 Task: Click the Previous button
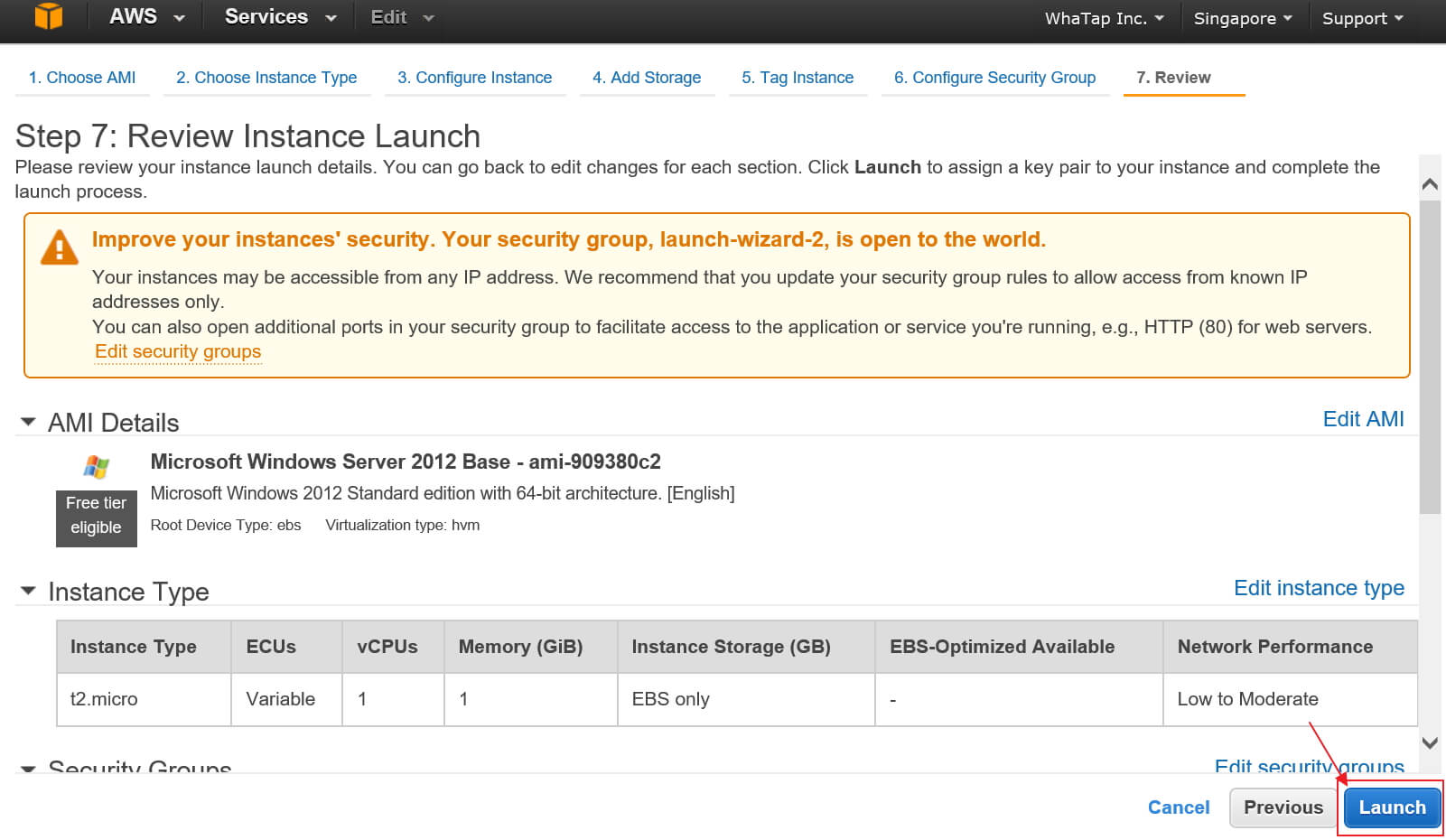[1283, 807]
